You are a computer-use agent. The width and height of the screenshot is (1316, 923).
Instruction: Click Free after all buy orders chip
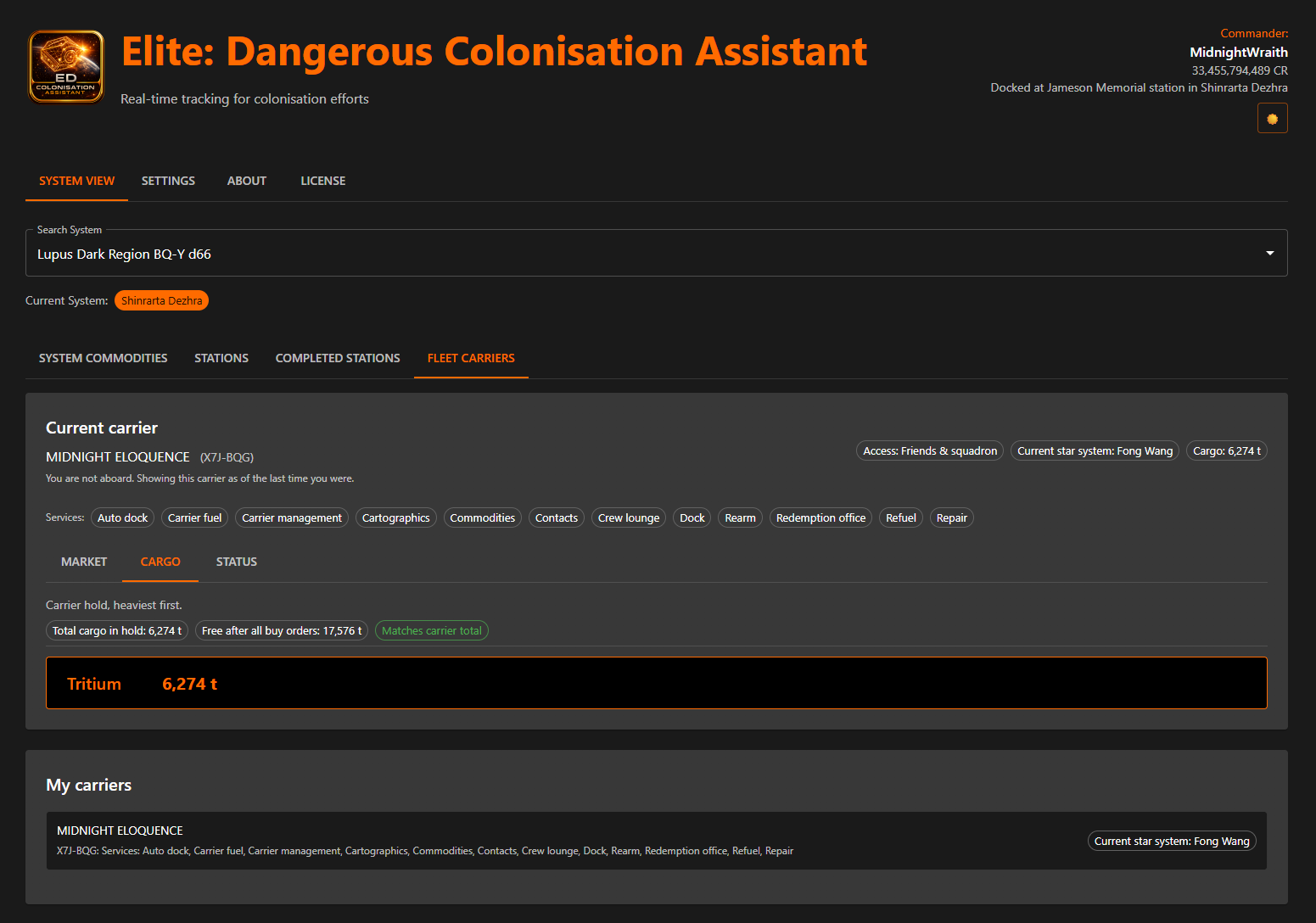pos(282,630)
